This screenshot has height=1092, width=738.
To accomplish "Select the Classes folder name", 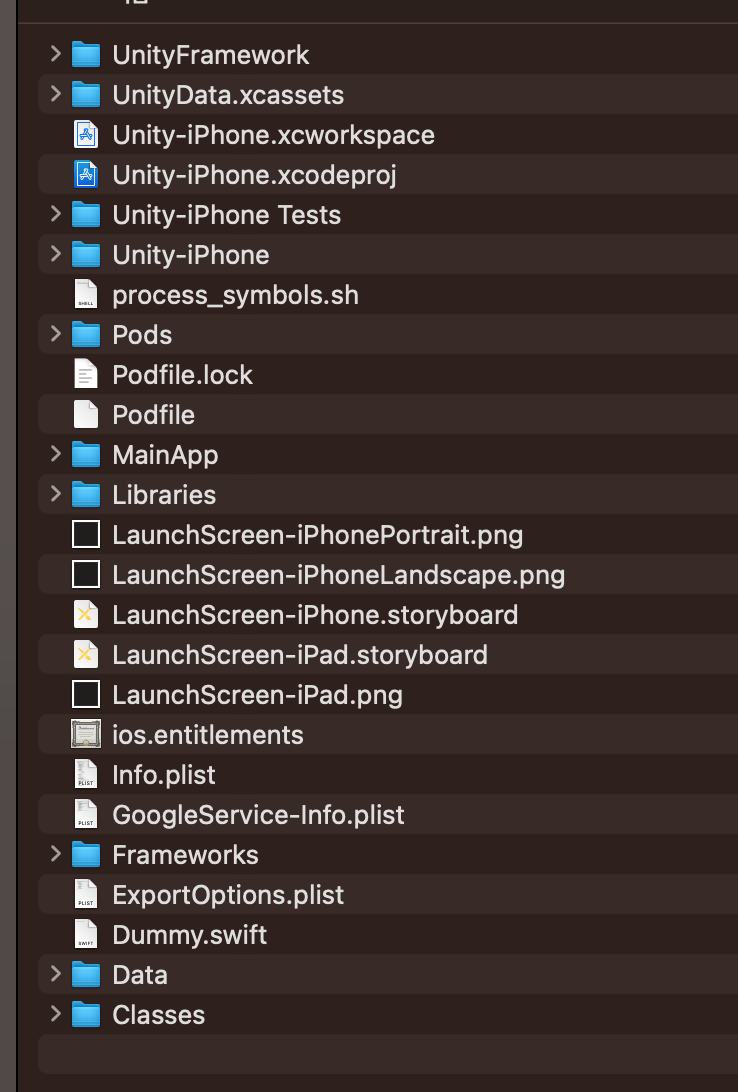I will (159, 1015).
